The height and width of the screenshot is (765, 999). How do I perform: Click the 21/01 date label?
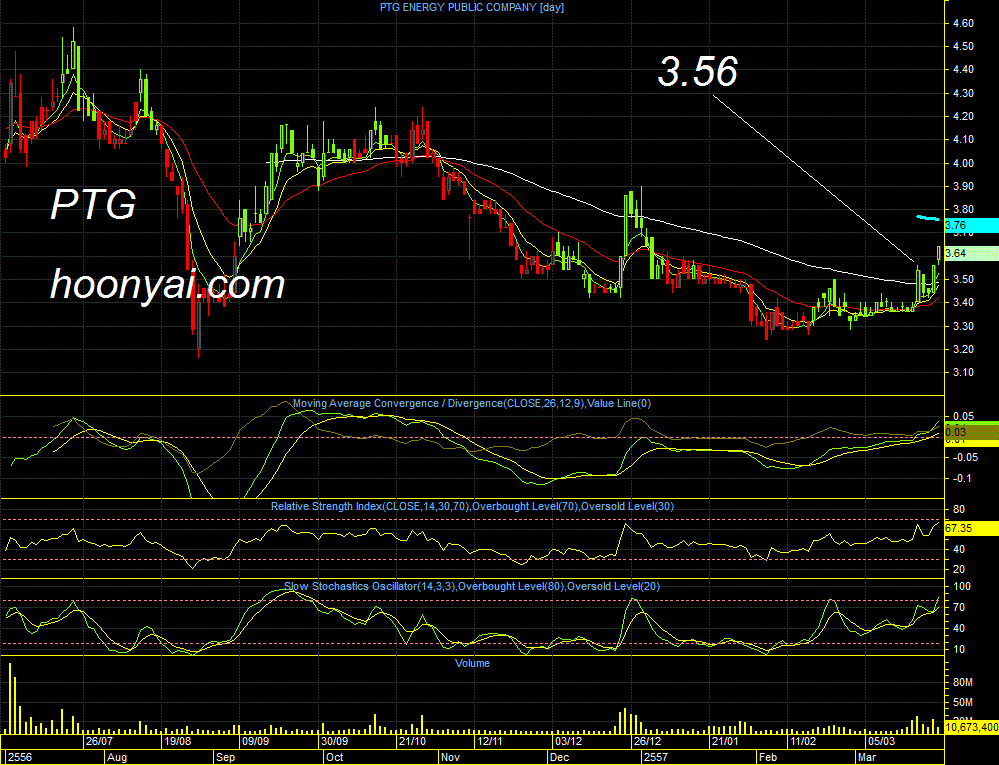coord(725,741)
